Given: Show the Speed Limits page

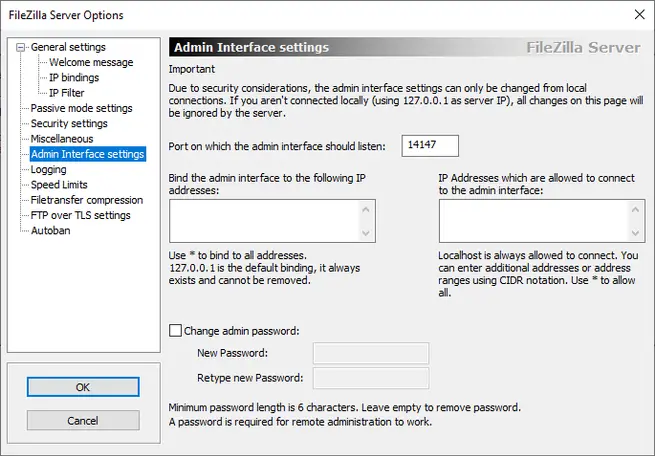Looking at the screenshot, I should coord(59,185).
